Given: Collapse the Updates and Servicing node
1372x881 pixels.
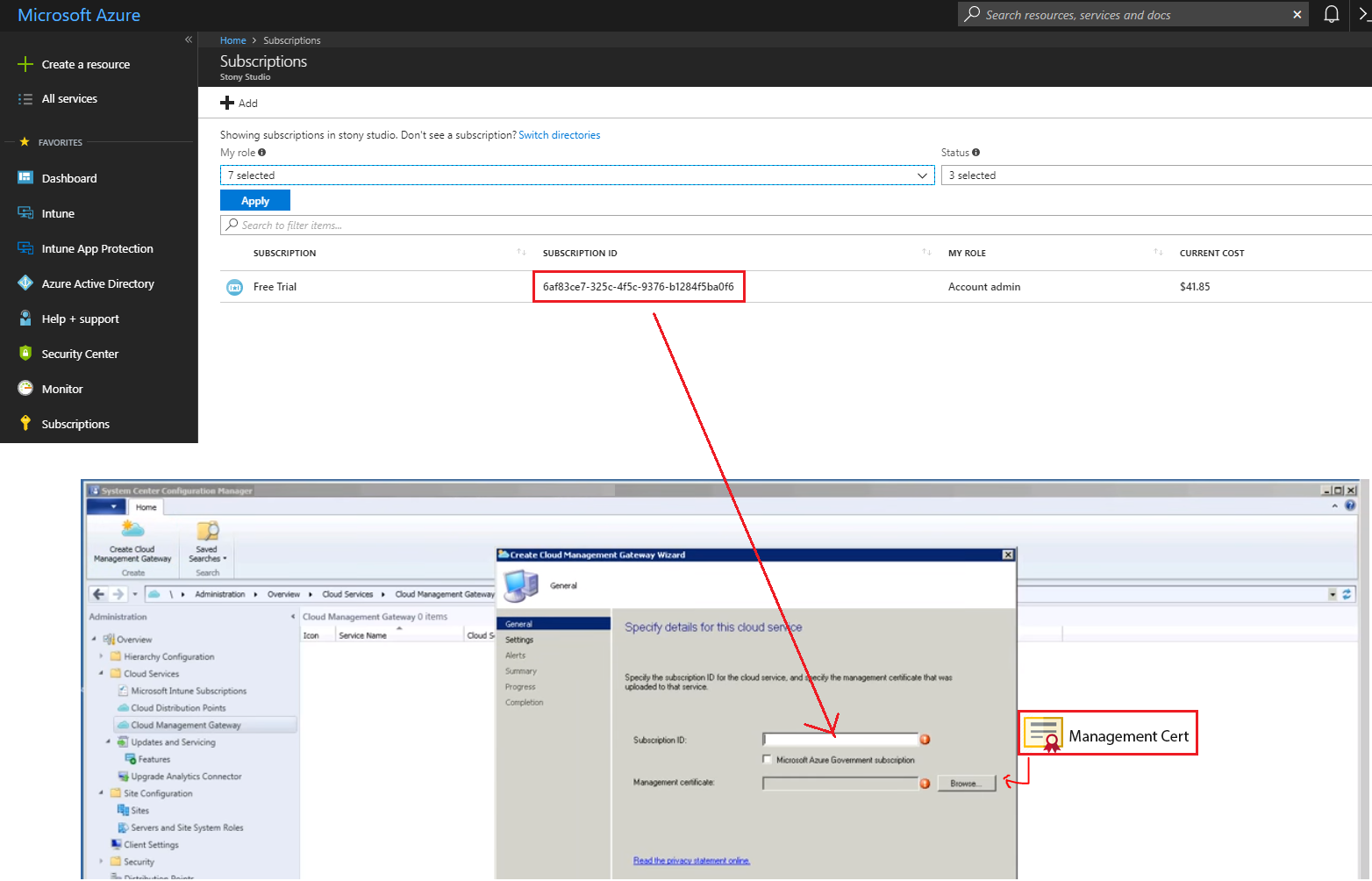Looking at the screenshot, I should (108, 741).
